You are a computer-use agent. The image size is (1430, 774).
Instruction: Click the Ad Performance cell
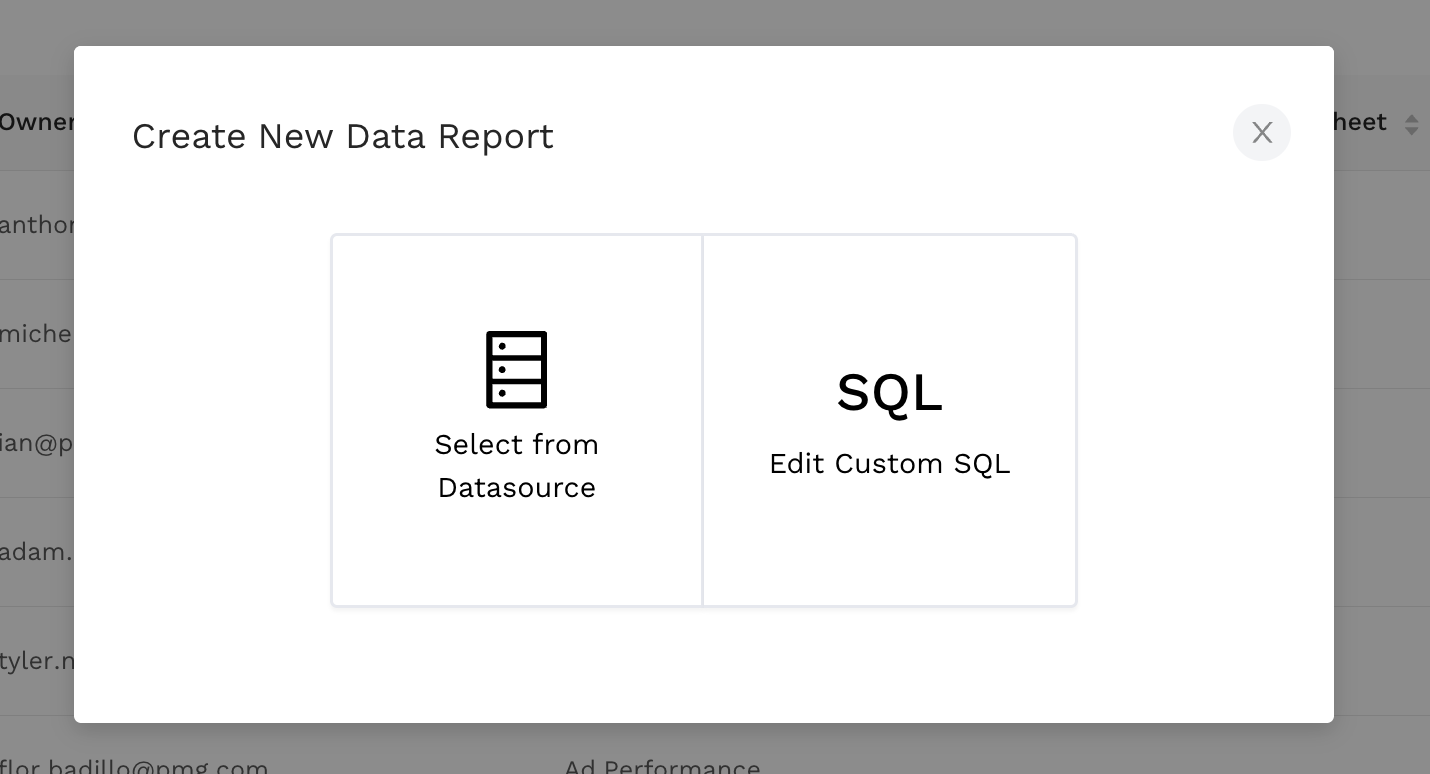(x=662, y=767)
